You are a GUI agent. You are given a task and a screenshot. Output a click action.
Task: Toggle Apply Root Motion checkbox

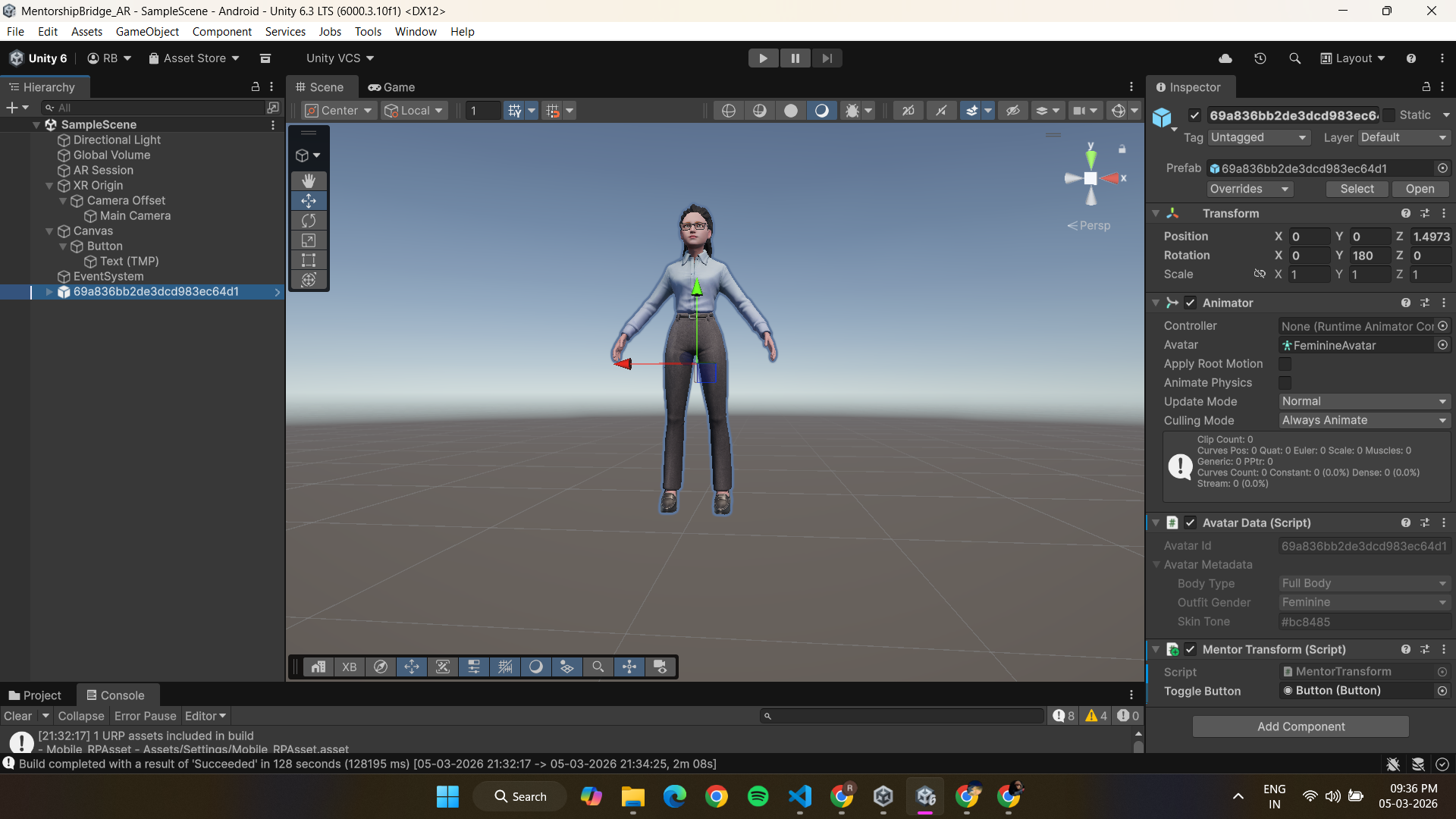pos(1285,364)
